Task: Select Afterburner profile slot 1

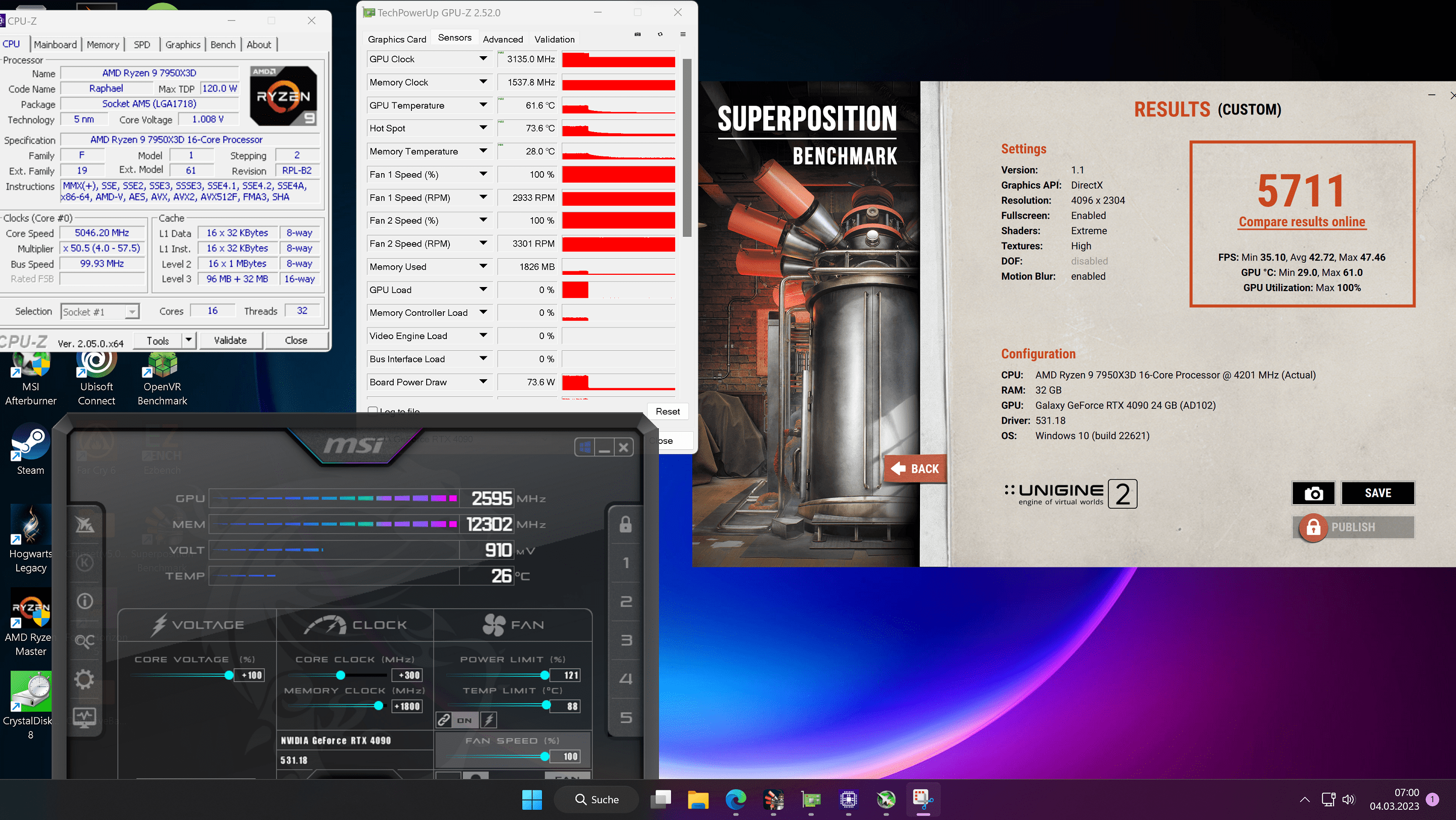Action: [626, 563]
